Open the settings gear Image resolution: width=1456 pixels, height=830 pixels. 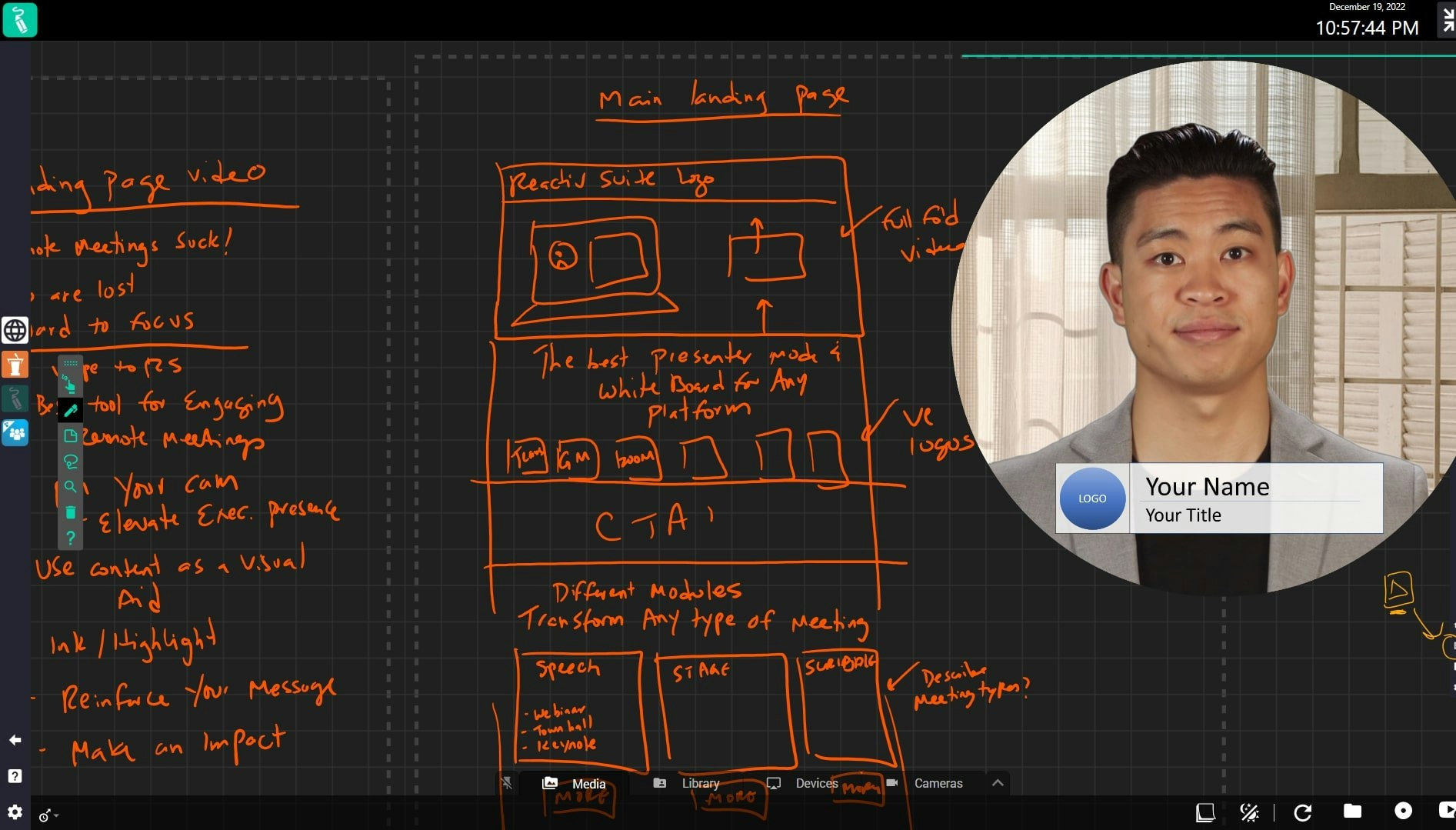15,812
